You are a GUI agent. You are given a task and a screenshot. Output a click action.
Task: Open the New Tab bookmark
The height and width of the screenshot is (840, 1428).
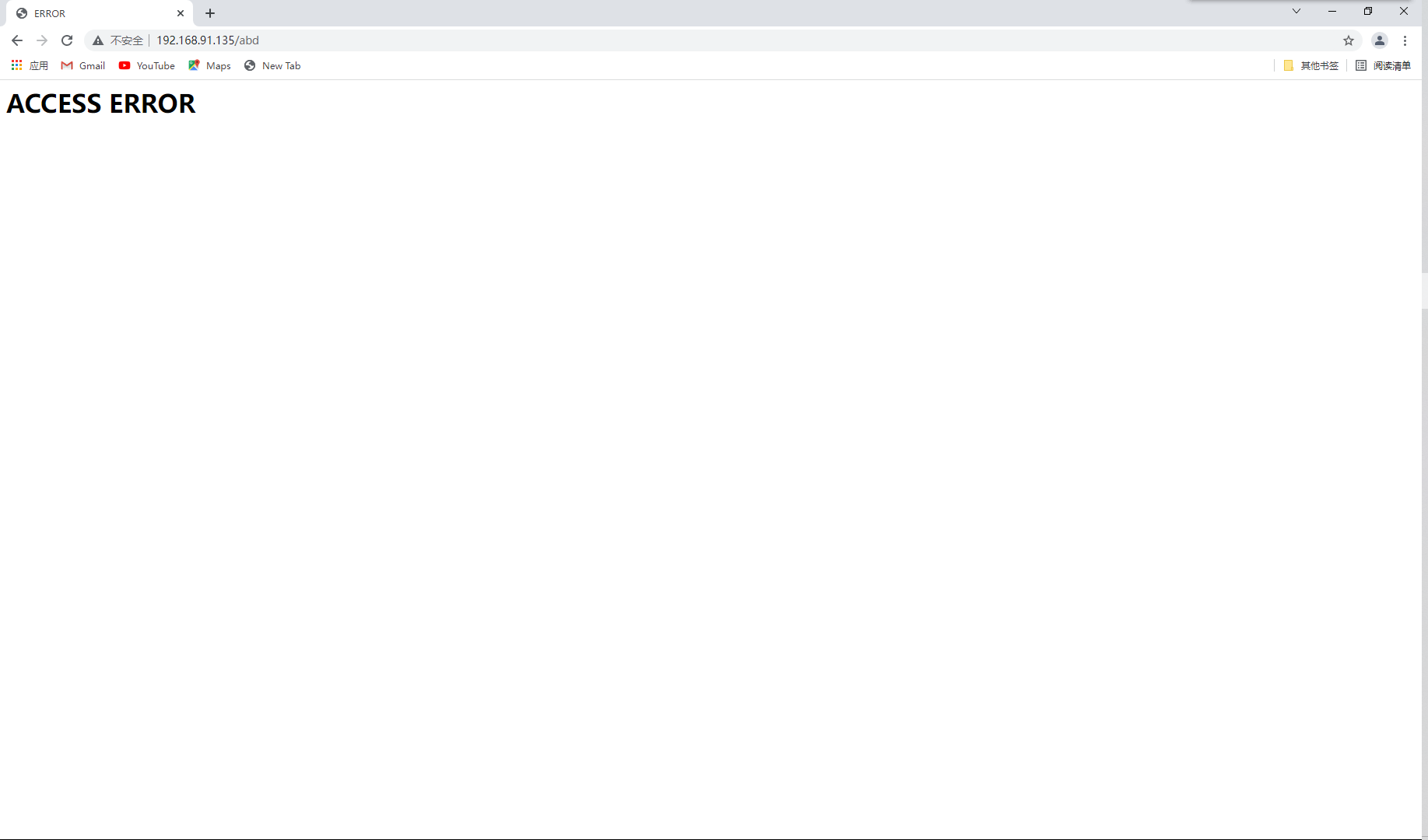pyautogui.click(x=272, y=65)
